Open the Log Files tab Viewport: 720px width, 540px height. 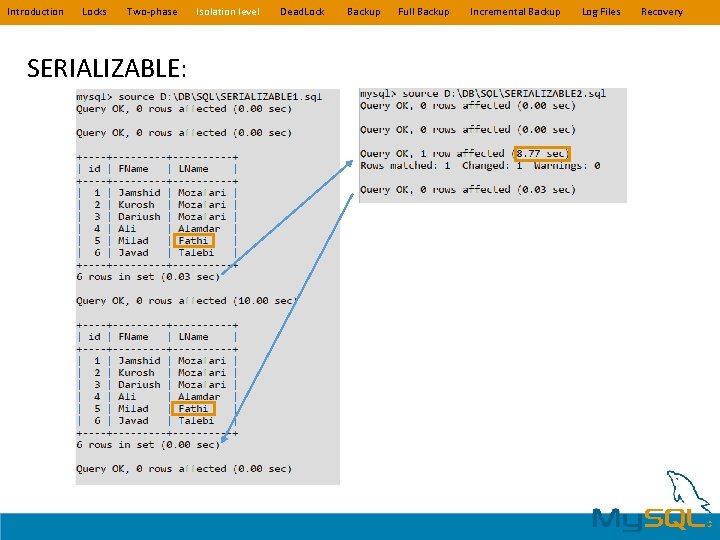tap(601, 12)
